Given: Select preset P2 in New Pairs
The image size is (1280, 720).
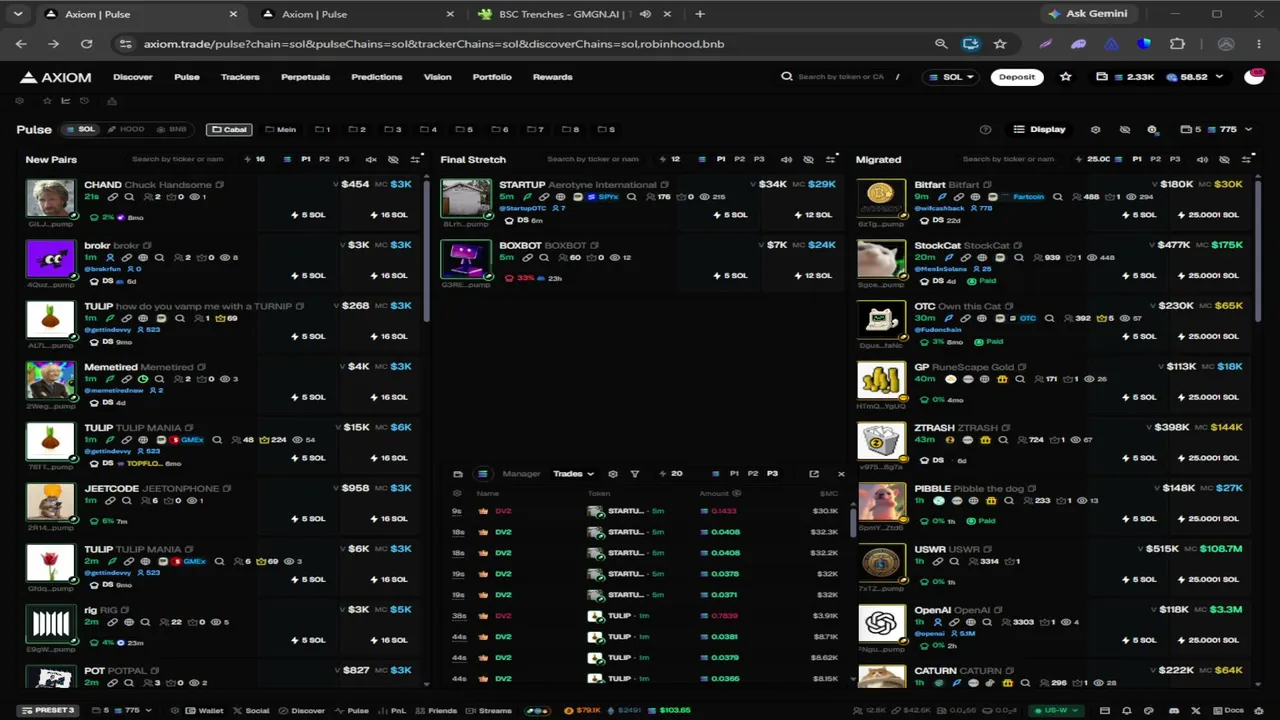Looking at the screenshot, I should (324, 159).
